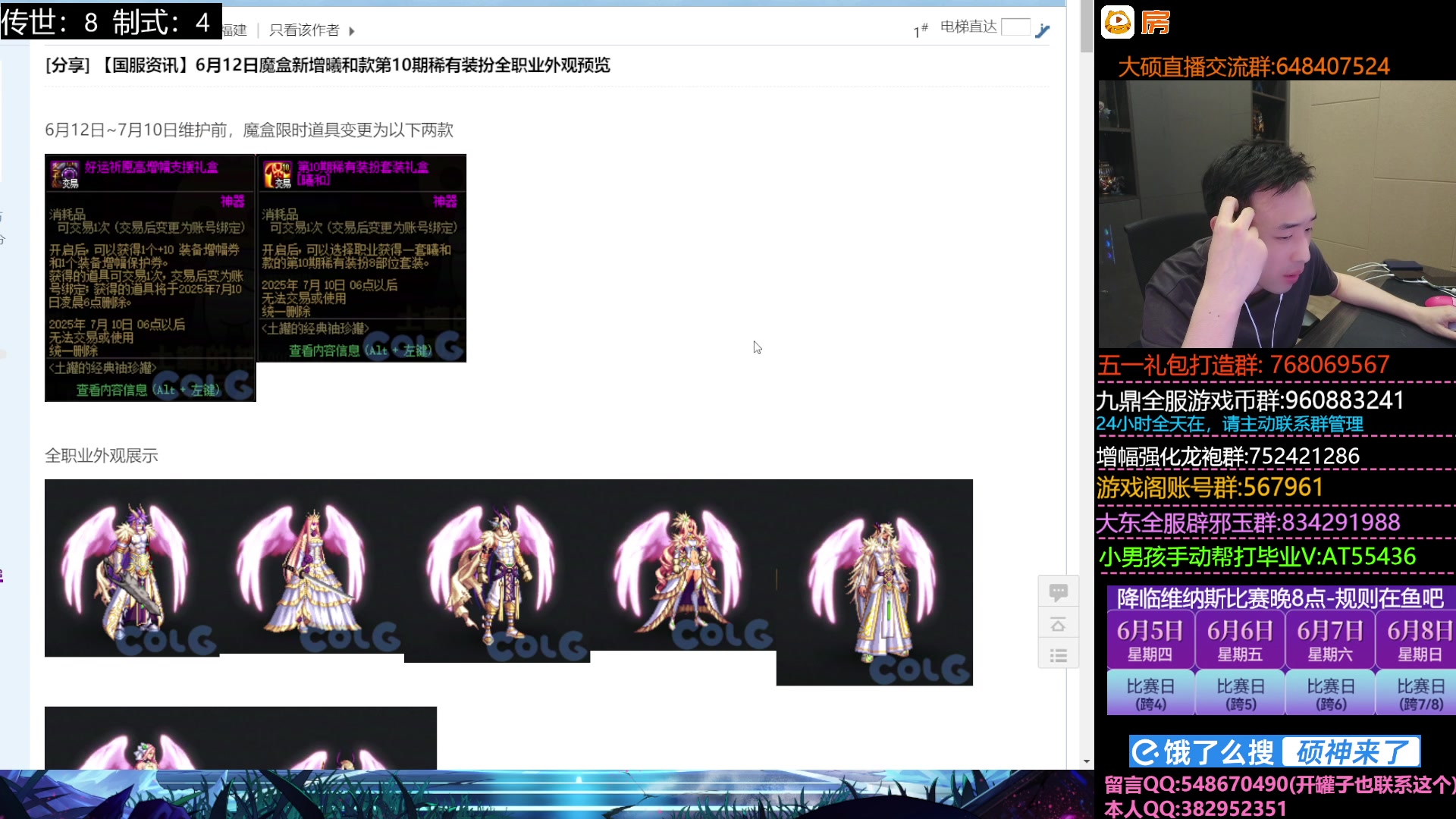
Task: Click the 比赛日 (跨4) cell
Action: (x=1150, y=694)
